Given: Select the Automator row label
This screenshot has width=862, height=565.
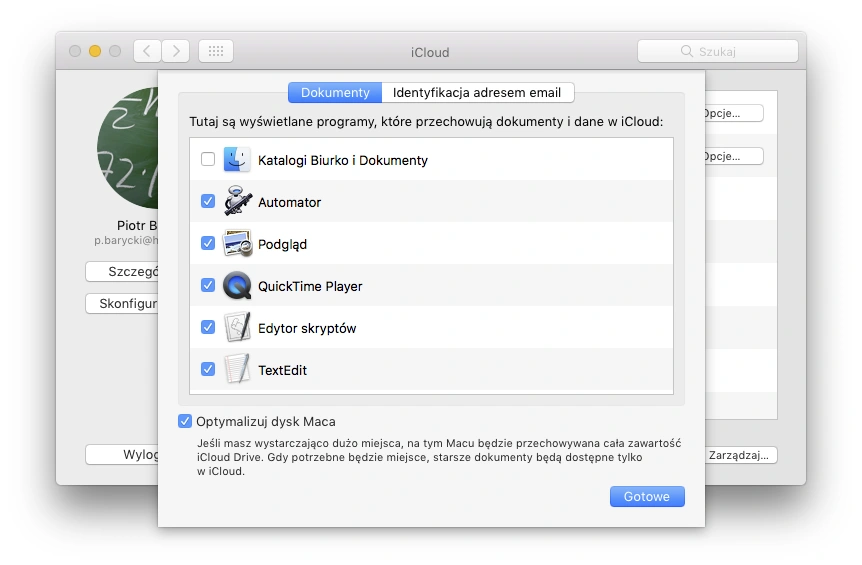Looking at the screenshot, I should point(290,202).
